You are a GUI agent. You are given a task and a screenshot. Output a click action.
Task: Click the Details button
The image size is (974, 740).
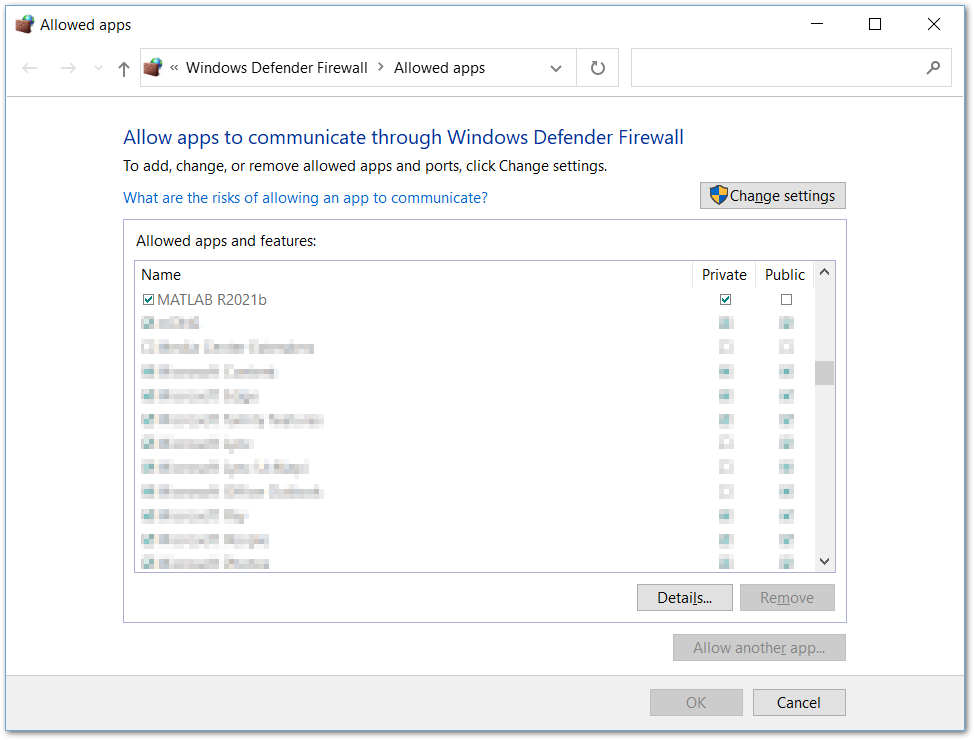(x=684, y=597)
